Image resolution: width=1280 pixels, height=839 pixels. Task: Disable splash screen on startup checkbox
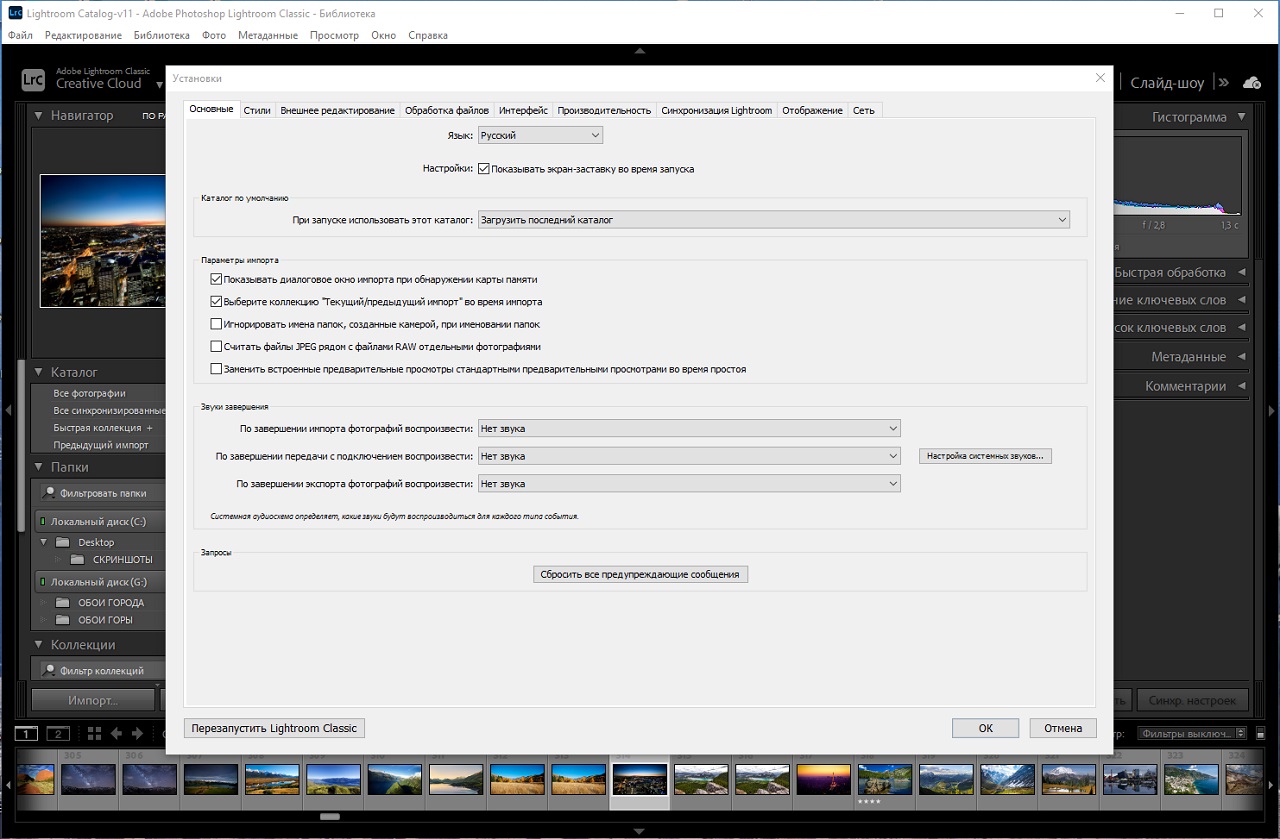click(x=484, y=169)
